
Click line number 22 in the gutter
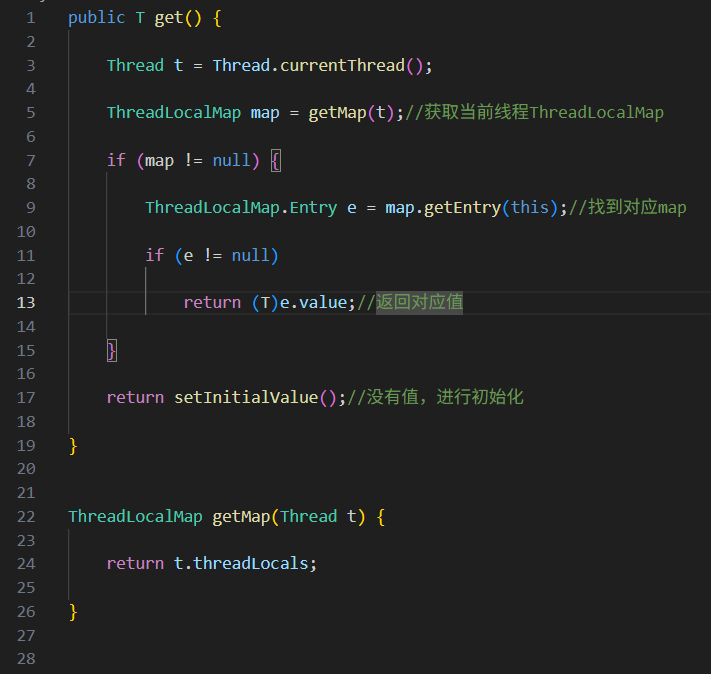[25, 517]
